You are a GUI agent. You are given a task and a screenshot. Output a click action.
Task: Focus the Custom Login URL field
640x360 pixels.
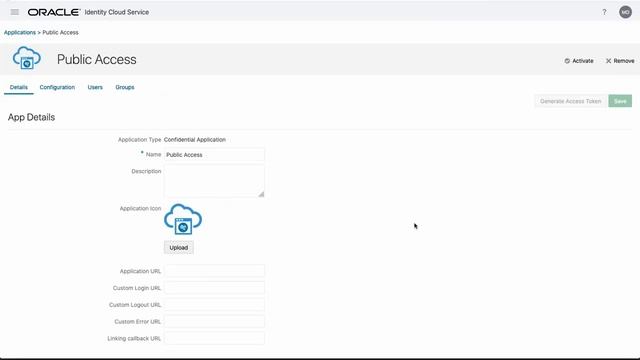[x=214, y=288]
